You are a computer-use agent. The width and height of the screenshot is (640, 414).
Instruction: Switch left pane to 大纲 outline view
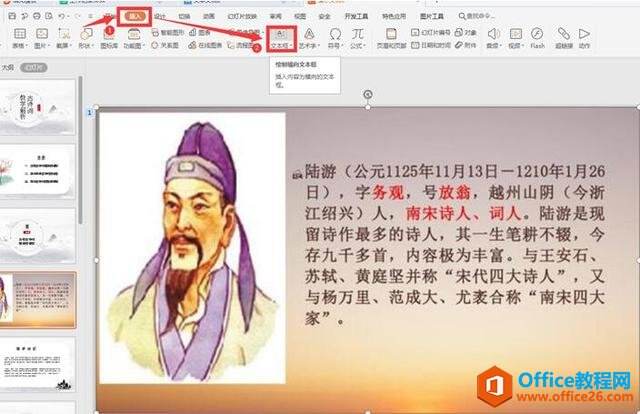pyautogui.click(x=7, y=67)
